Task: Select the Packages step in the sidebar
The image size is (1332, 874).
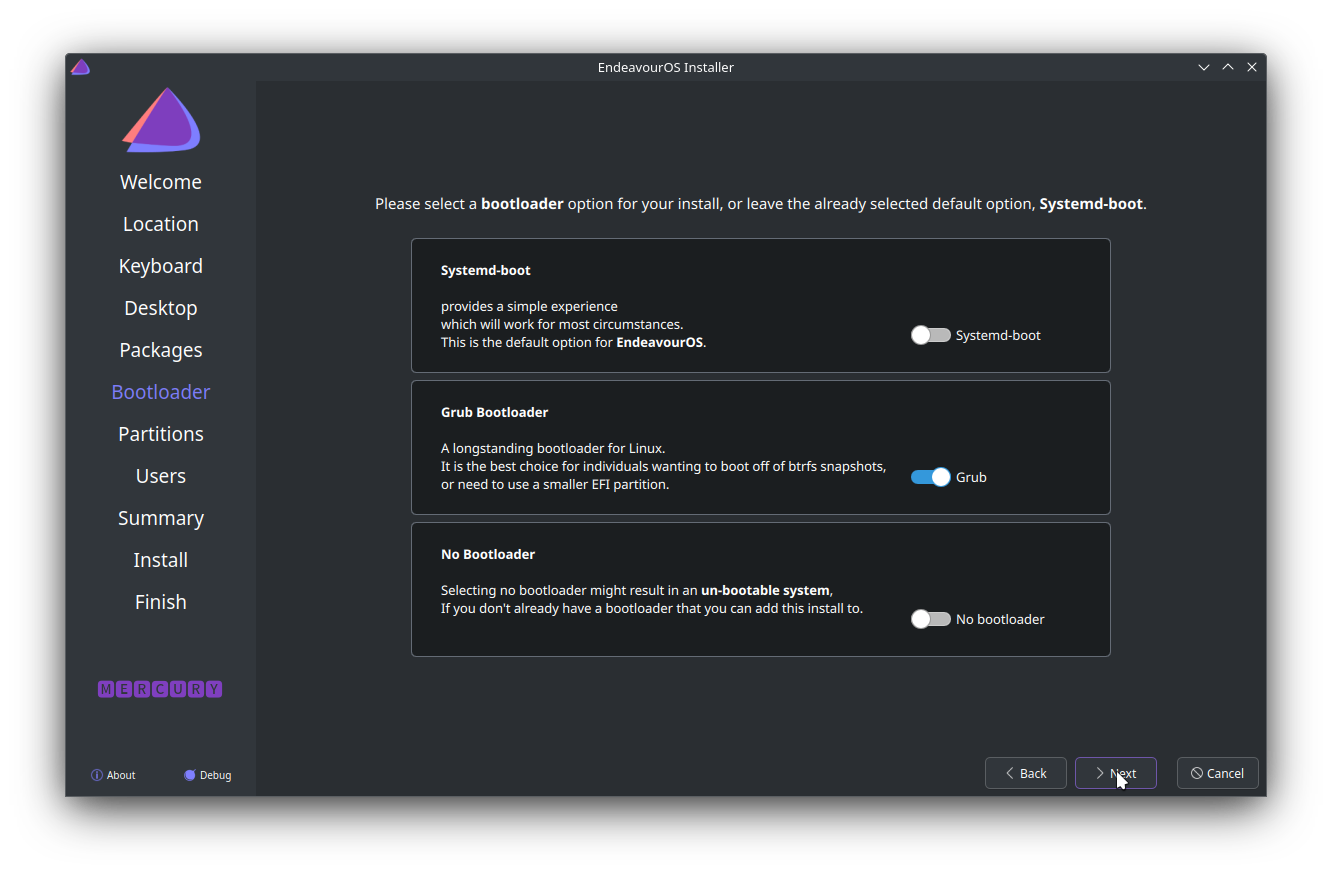Action: click(x=161, y=350)
